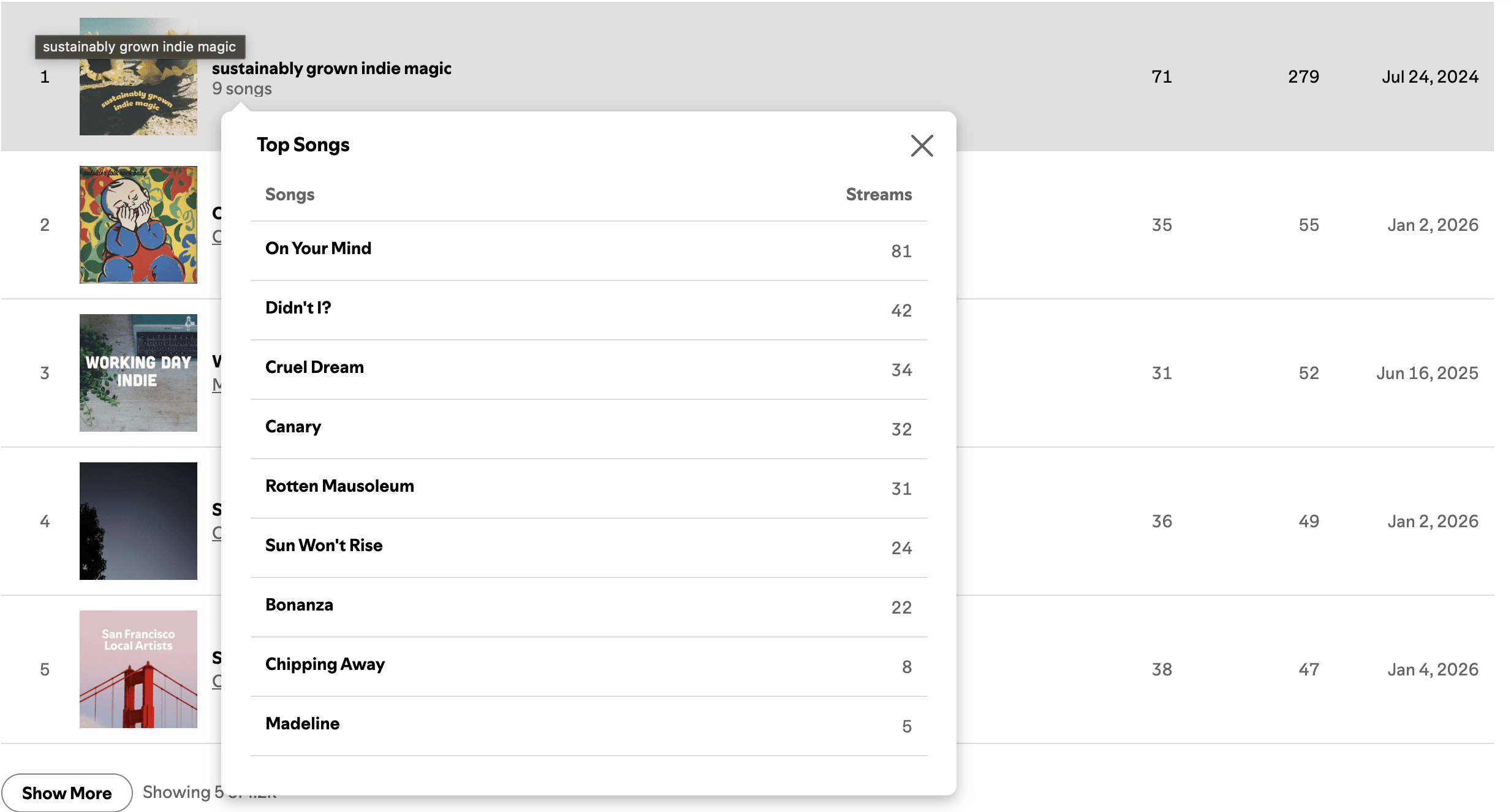Select the Didn't I? song row
This screenshot has width=1511, height=812.
[x=298, y=308]
